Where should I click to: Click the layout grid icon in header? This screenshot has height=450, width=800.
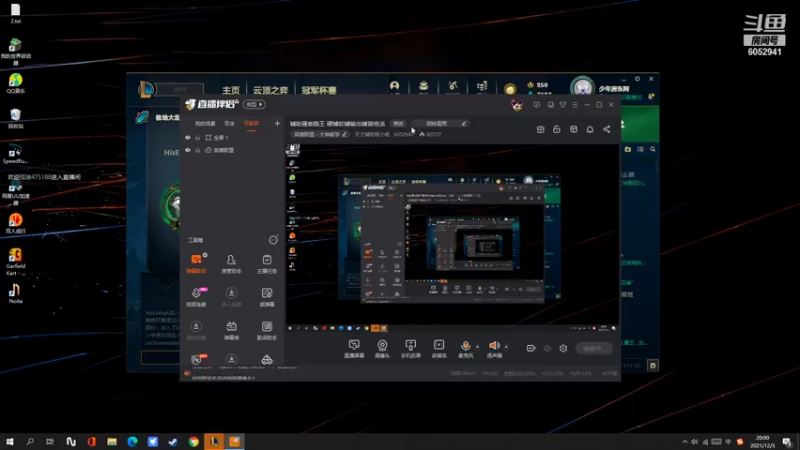click(573, 130)
